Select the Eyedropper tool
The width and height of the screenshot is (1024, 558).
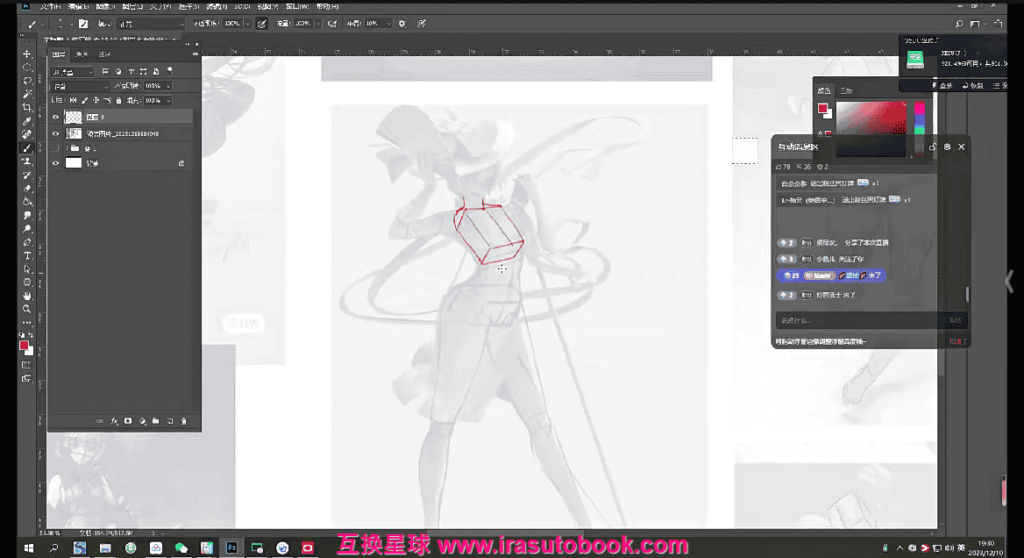27,122
